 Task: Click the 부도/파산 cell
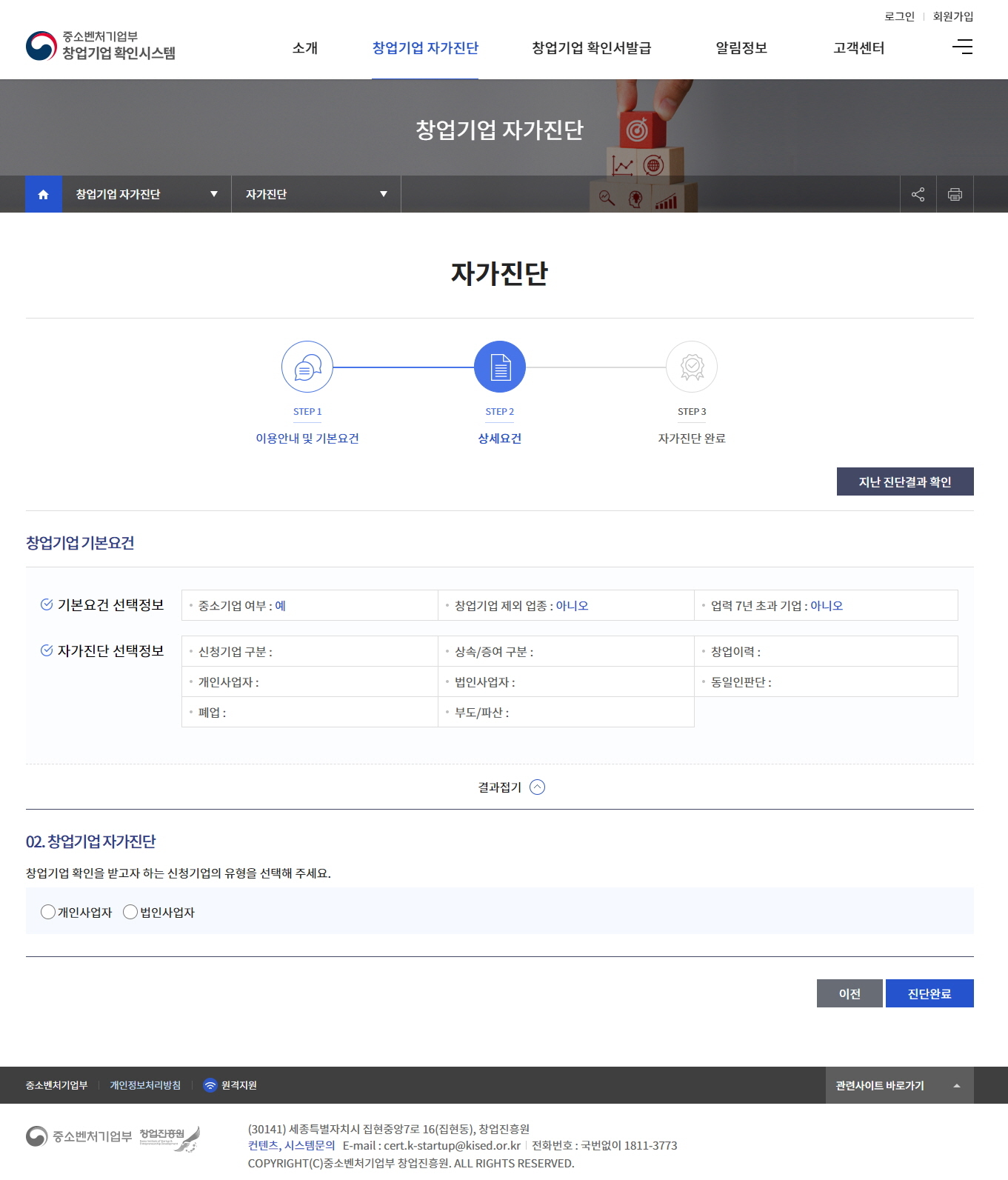click(566, 712)
